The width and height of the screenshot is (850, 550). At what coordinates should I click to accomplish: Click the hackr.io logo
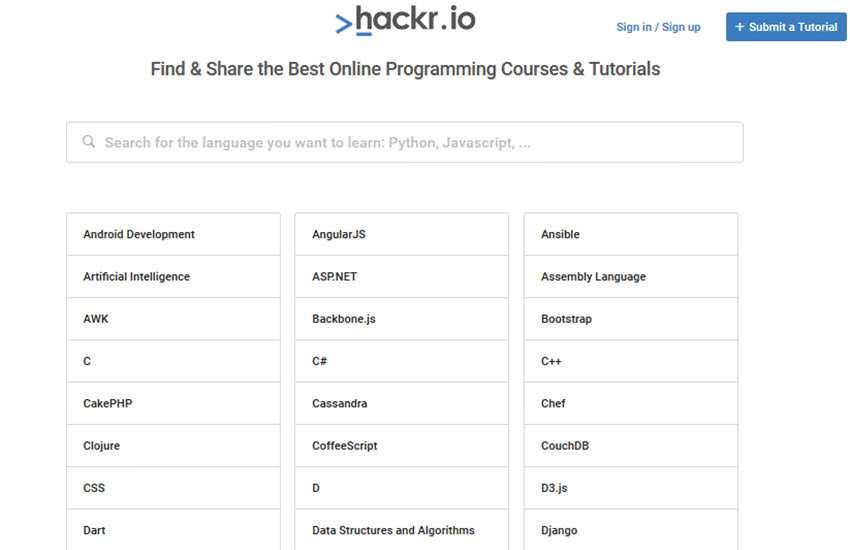pyautogui.click(x=405, y=20)
